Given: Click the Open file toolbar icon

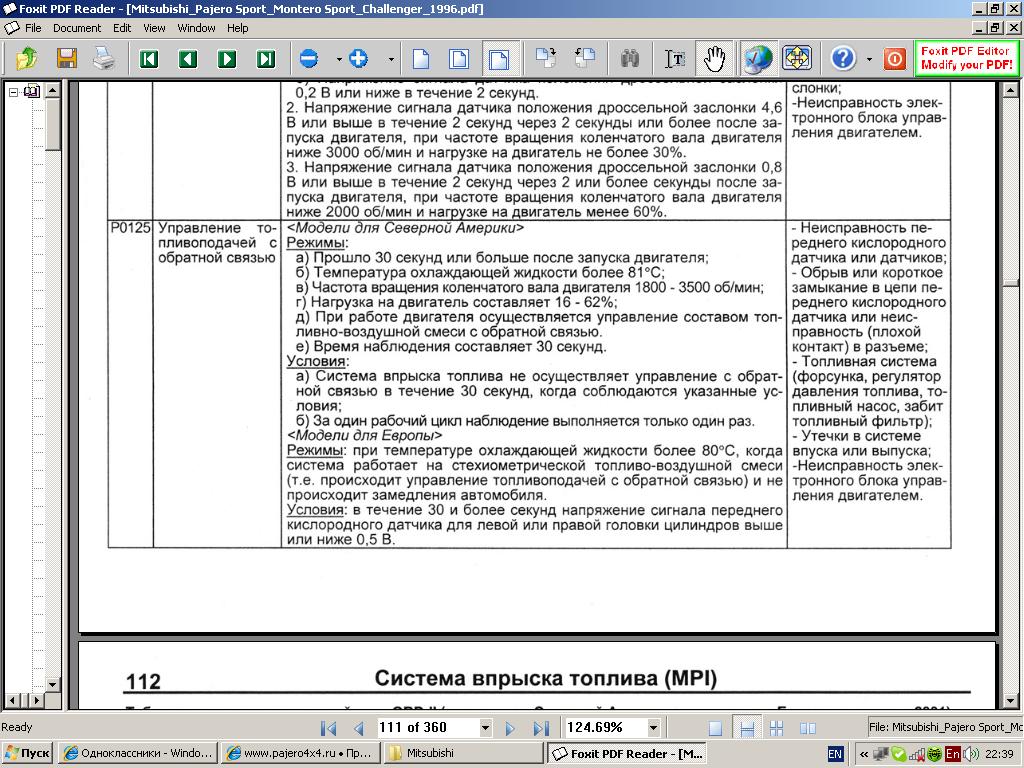Looking at the screenshot, I should pos(27,59).
